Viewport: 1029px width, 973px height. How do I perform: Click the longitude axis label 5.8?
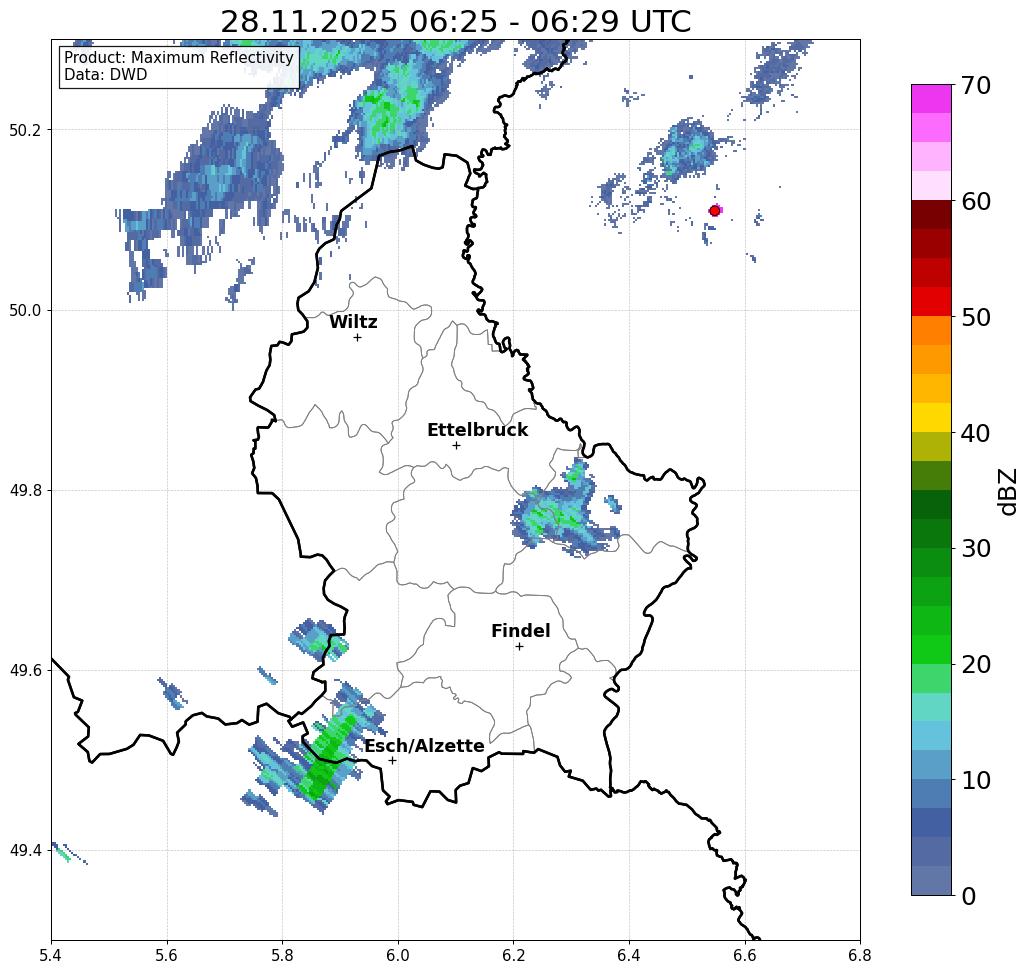click(282, 955)
